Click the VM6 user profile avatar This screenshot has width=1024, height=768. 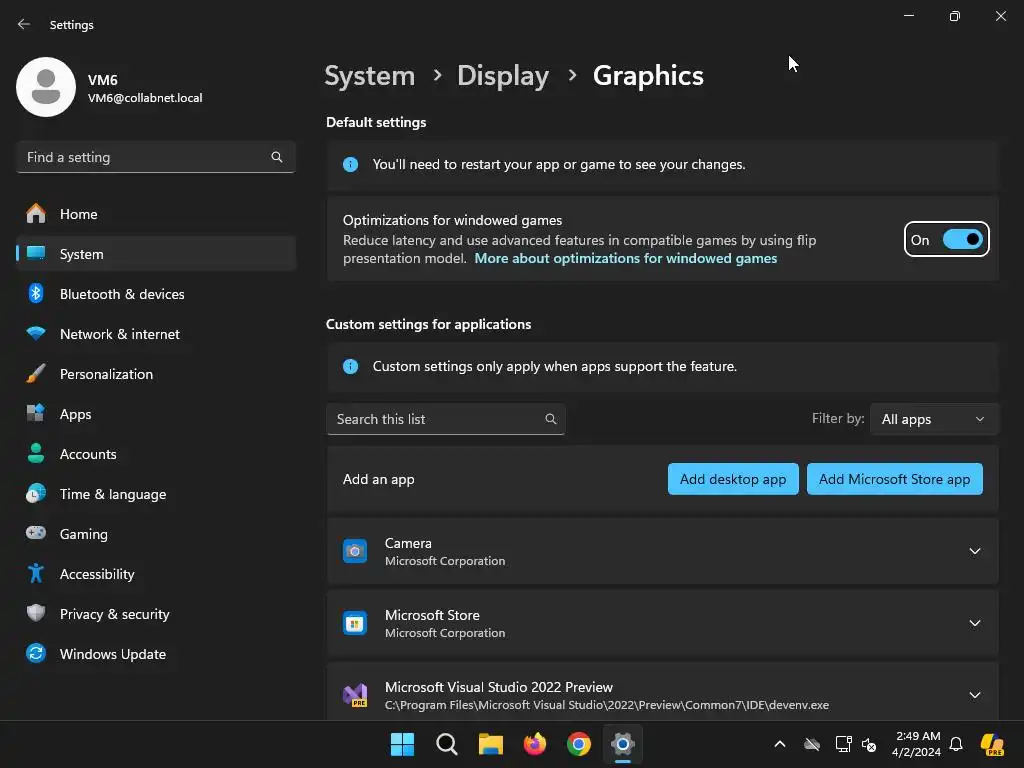tap(46, 87)
